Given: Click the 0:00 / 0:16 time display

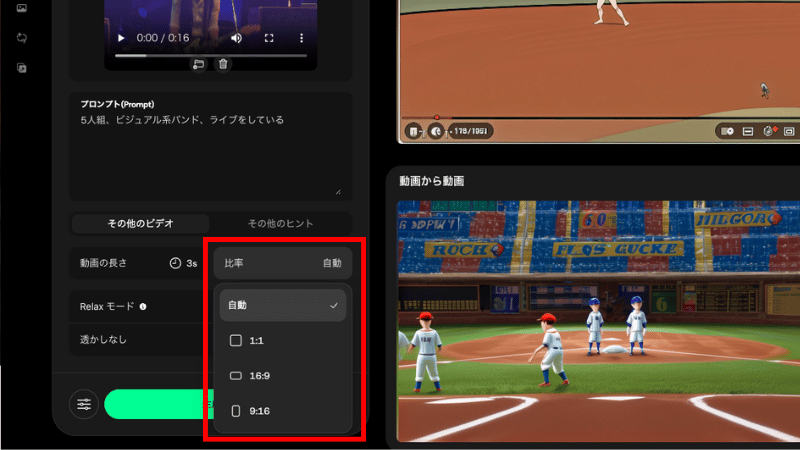Looking at the screenshot, I should pyautogui.click(x=163, y=38).
